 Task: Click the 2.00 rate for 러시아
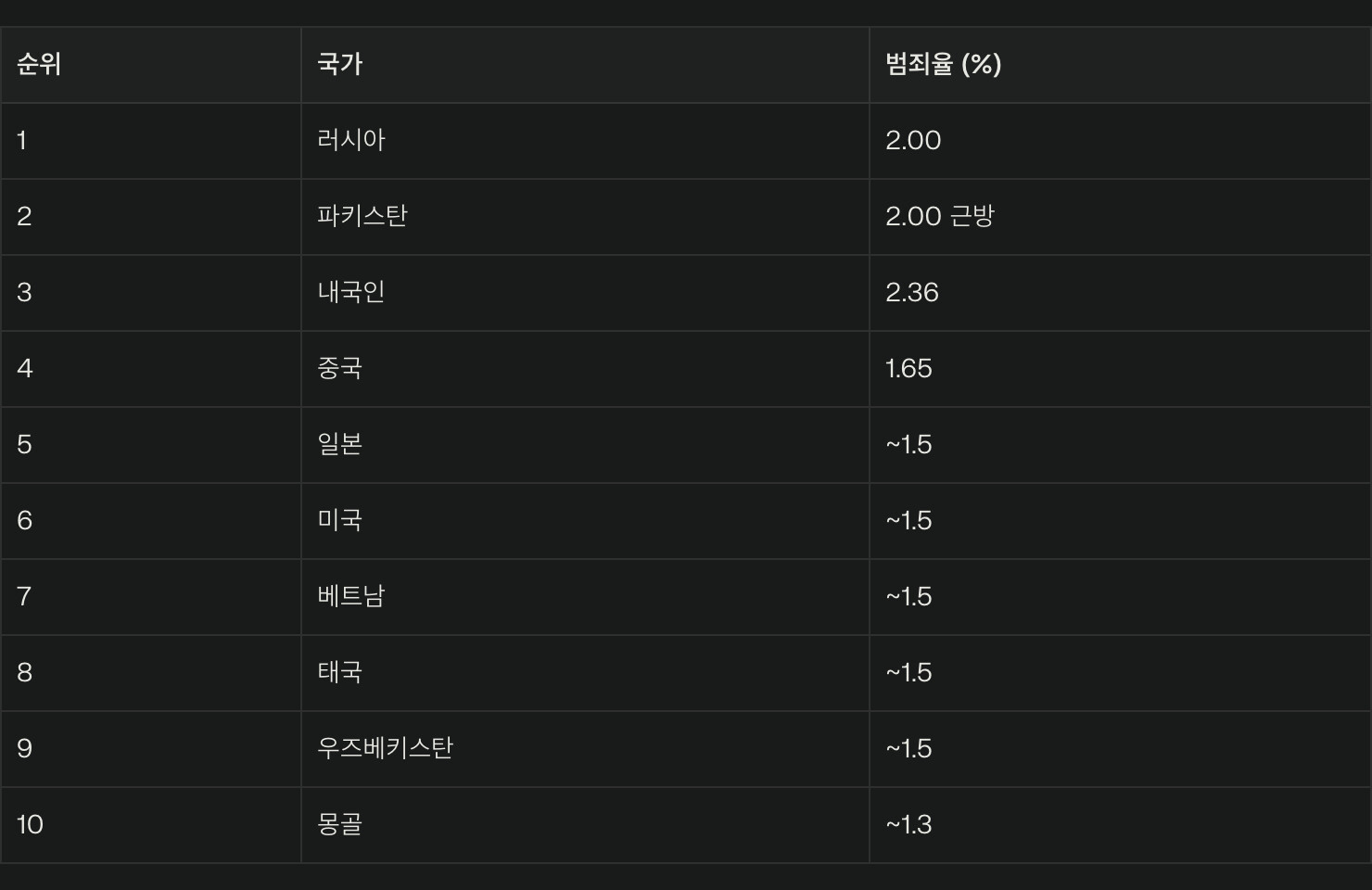click(913, 141)
